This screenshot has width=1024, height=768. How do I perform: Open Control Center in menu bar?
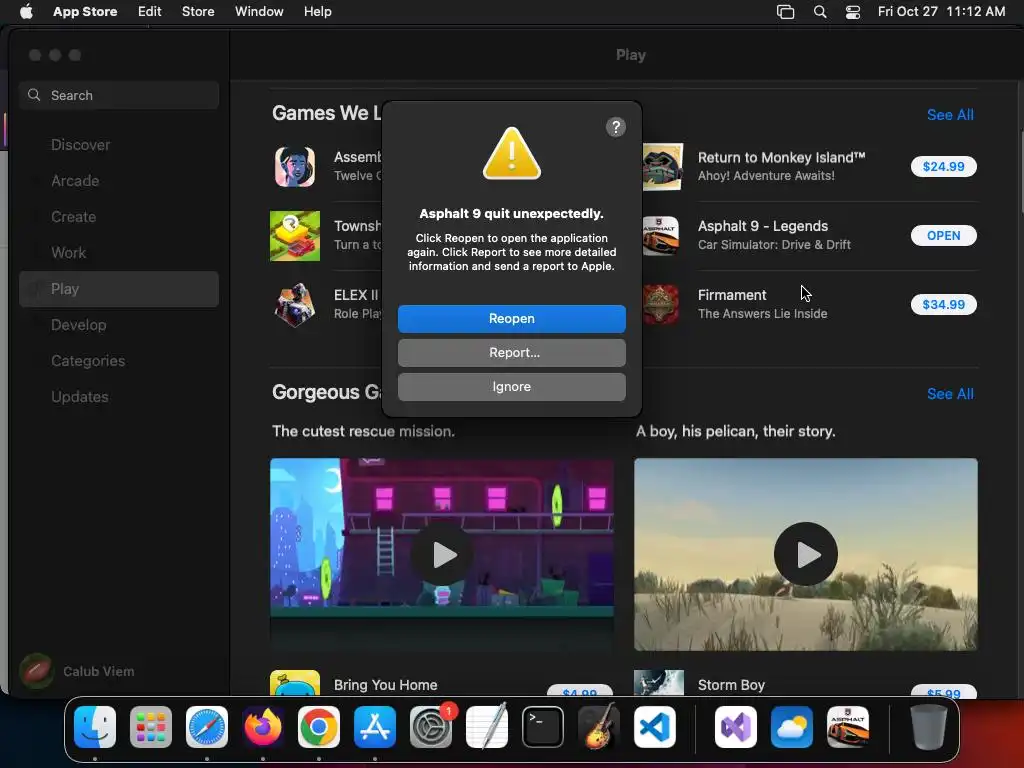pos(853,12)
